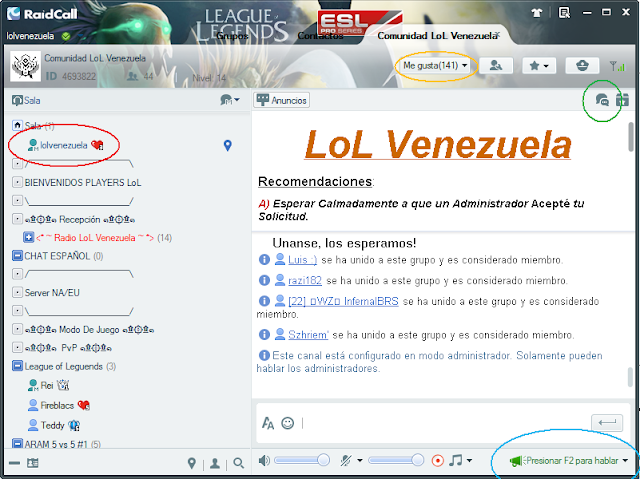Toggle expander beside Modo De Juego
Screen dimensions: 640x479
point(17,329)
